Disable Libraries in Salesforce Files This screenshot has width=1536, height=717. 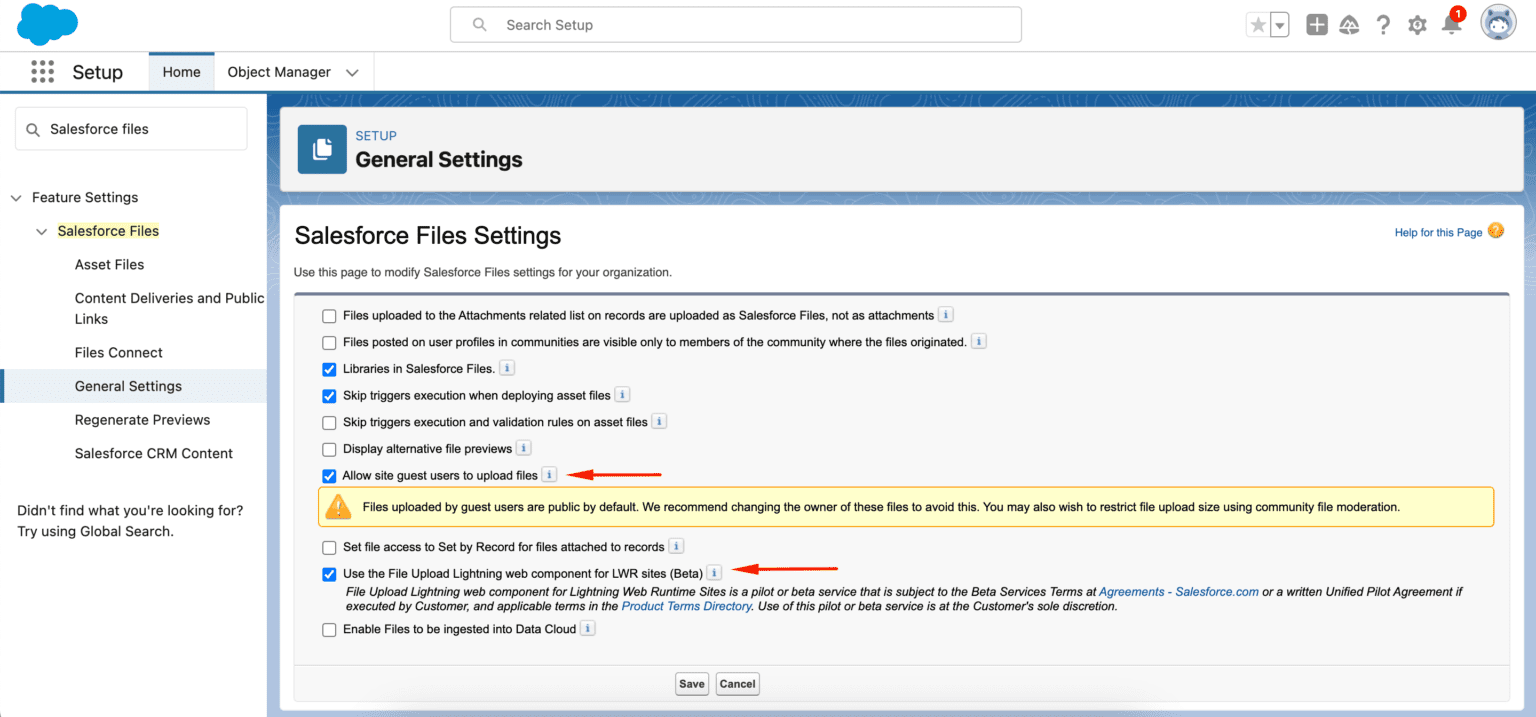tap(329, 369)
